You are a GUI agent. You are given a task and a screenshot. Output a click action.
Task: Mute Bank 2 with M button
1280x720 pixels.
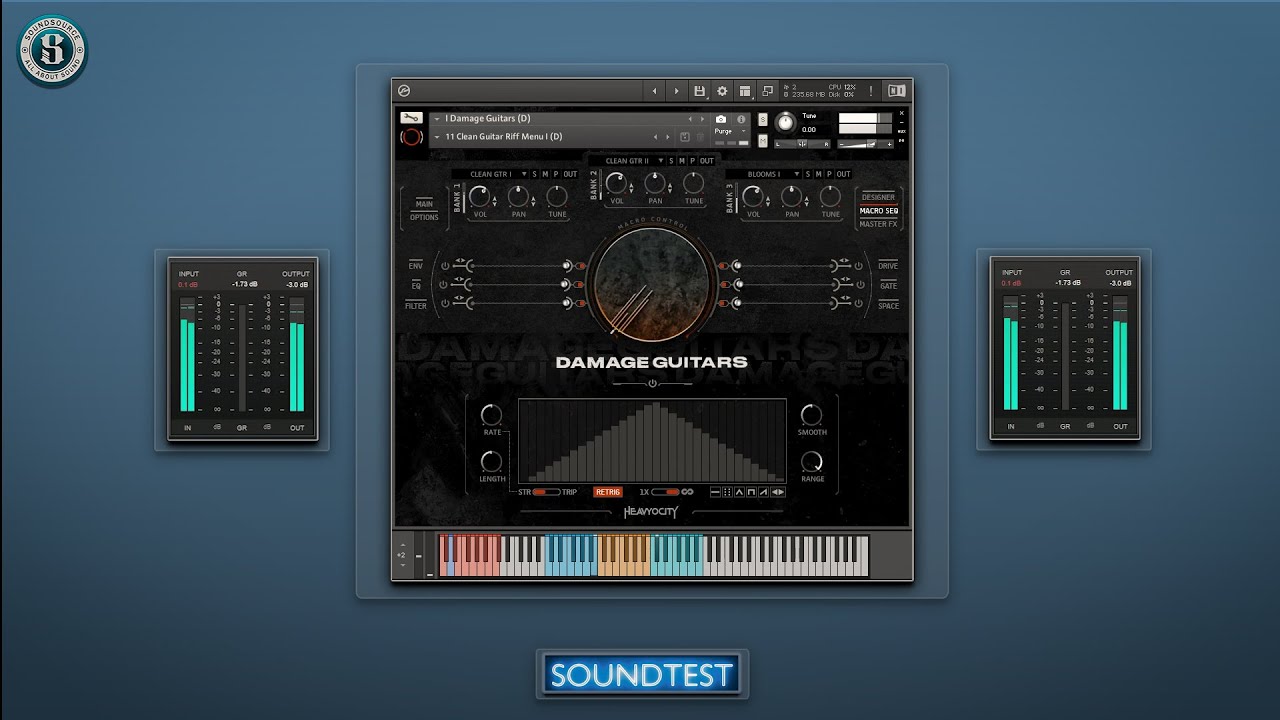pyautogui.click(x=681, y=160)
